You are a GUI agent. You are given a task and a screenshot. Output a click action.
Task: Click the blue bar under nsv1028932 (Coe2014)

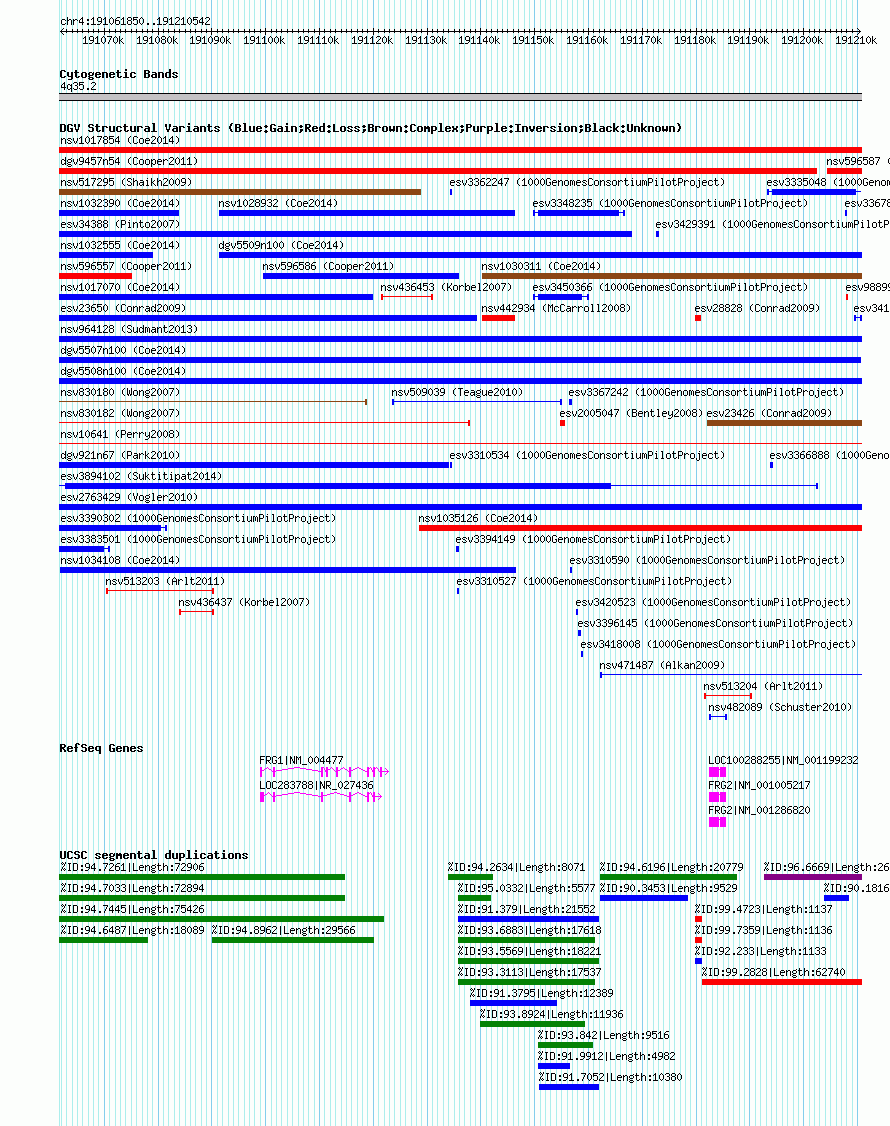(367, 213)
